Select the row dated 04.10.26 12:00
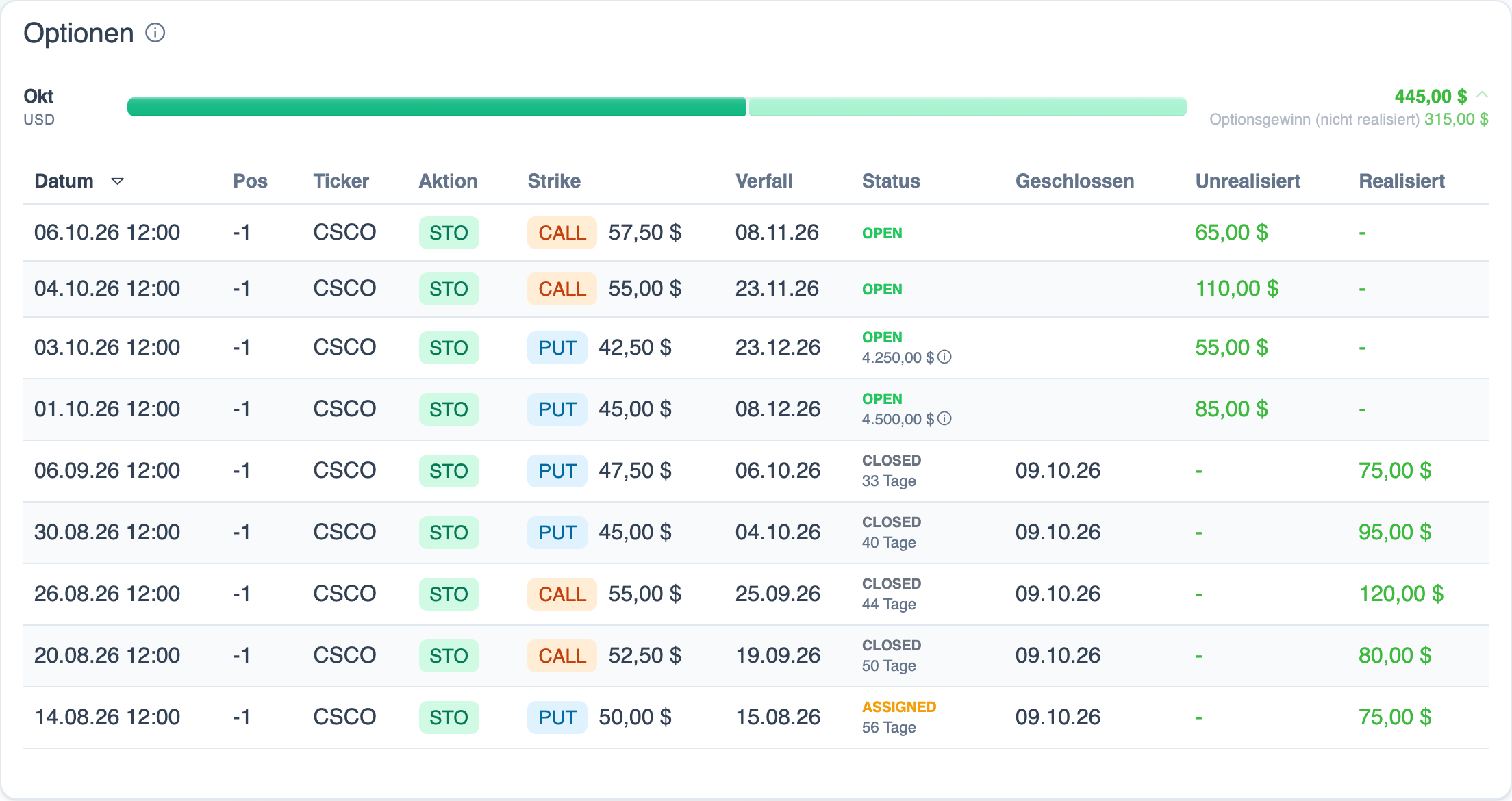Image resolution: width=1512 pixels, height=801 pixels. [756, 289]
